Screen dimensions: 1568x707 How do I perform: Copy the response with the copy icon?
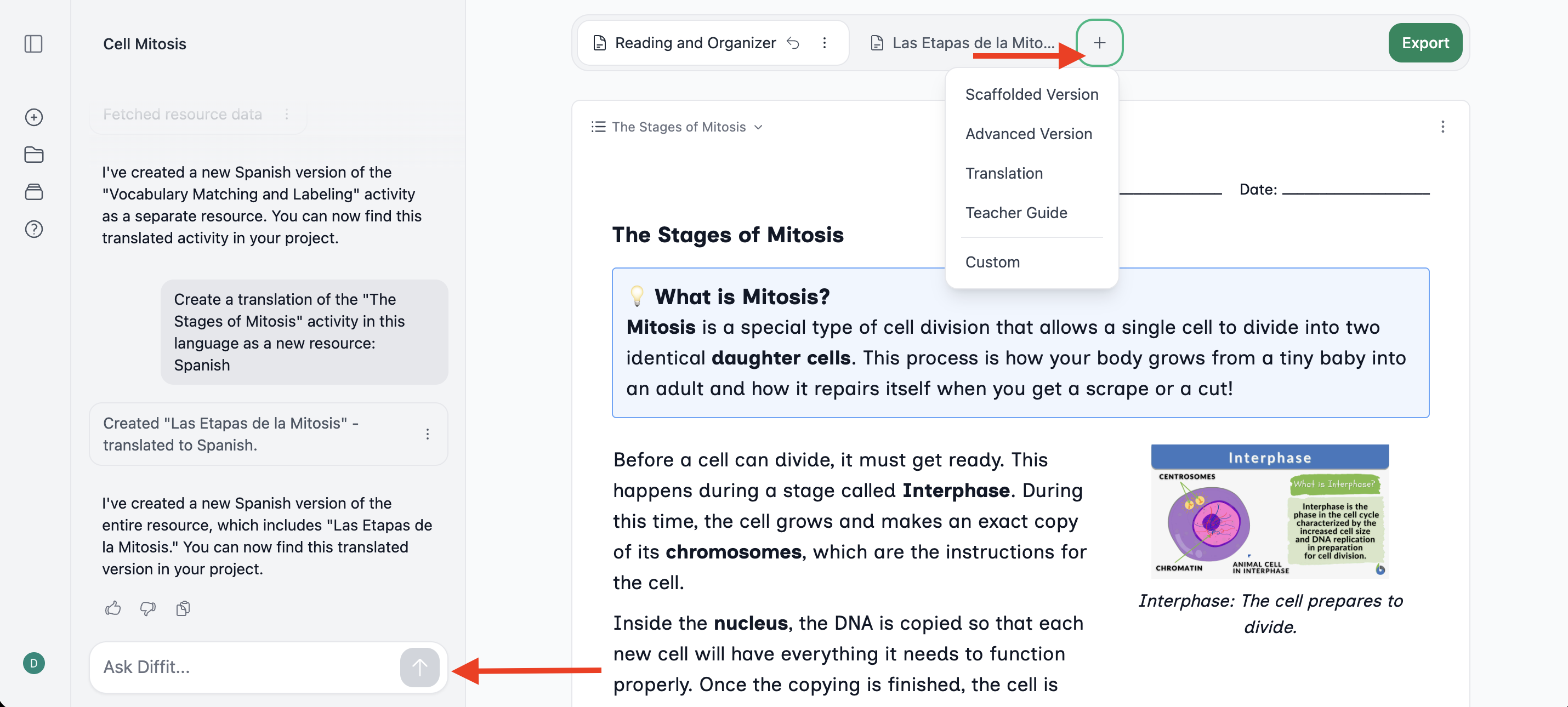[x=183, y=608]
